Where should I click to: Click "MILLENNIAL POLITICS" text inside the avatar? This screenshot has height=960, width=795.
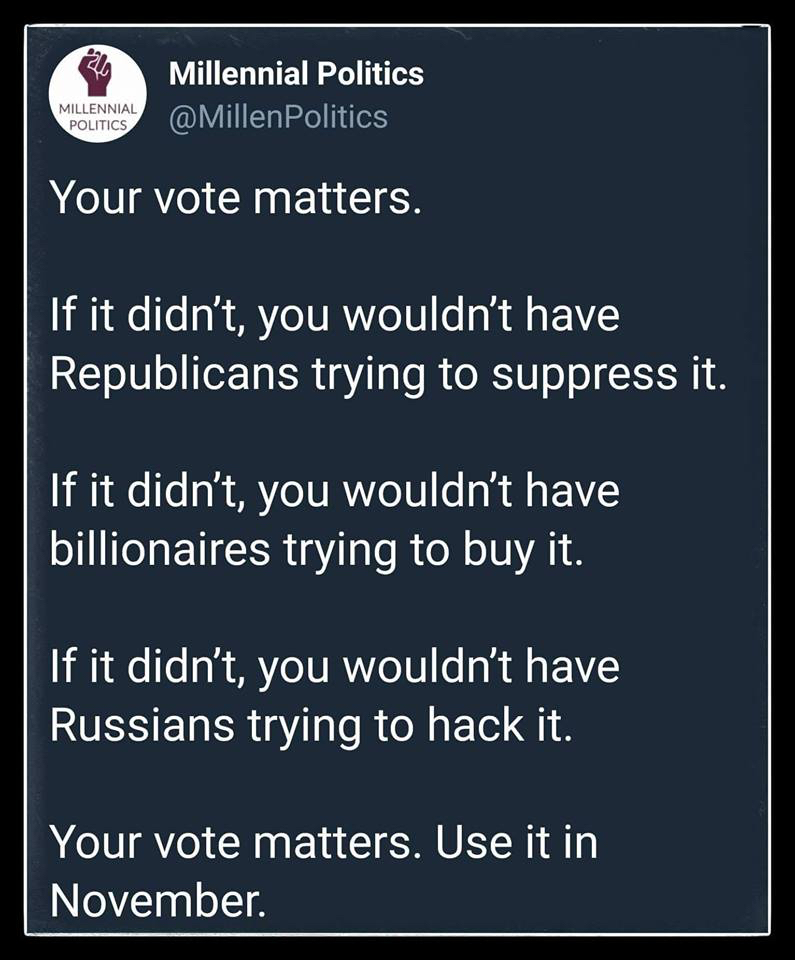pos(97,116)
